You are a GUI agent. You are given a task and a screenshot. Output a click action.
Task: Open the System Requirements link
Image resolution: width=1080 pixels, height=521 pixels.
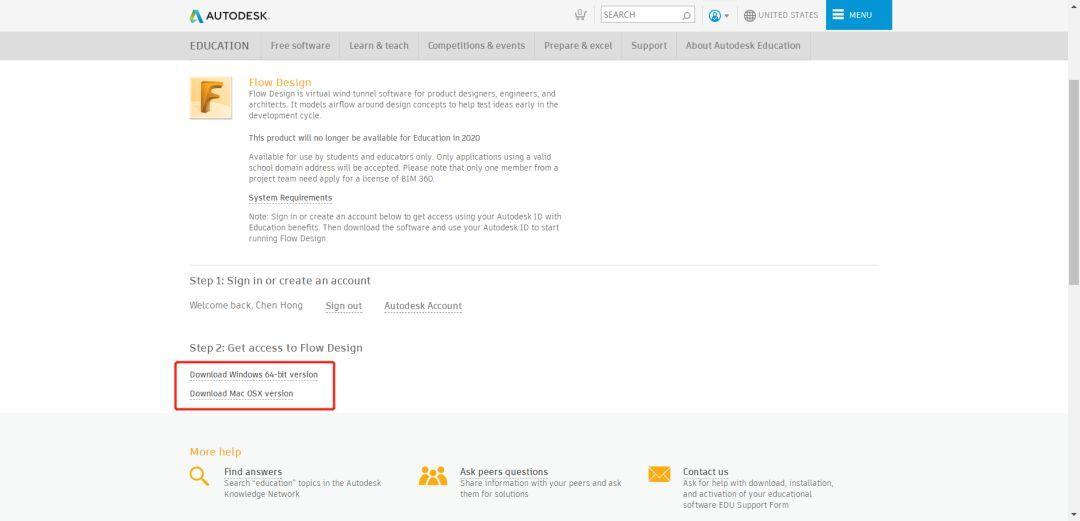[x=290, y=198]
